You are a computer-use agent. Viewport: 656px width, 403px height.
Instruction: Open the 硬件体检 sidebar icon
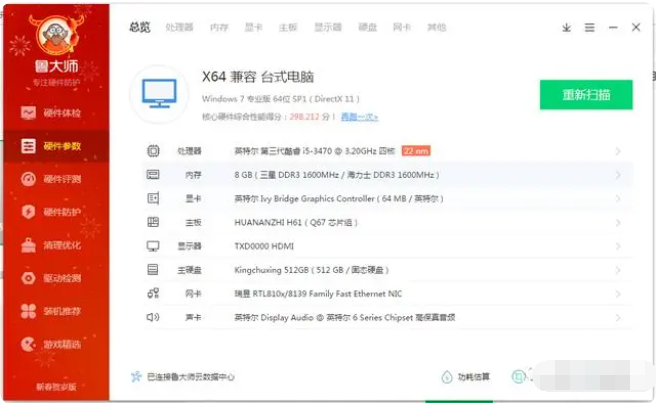pos(28,113)
